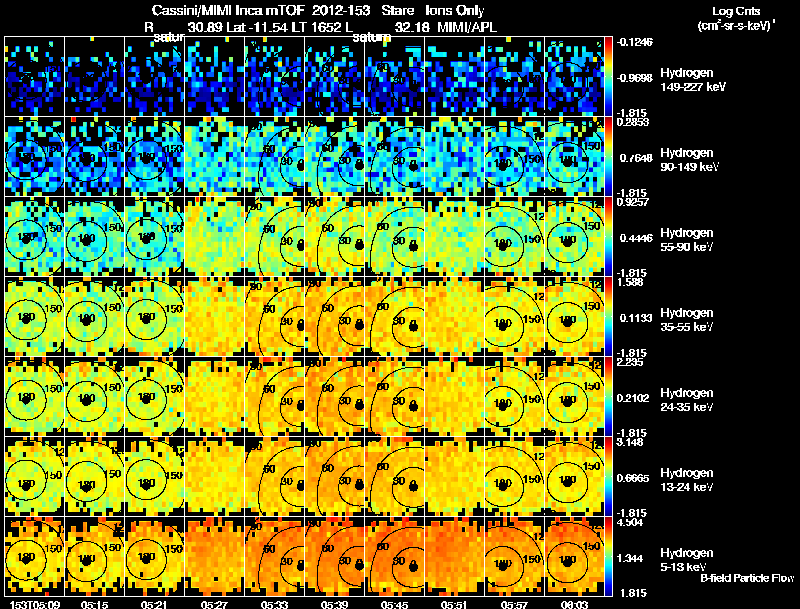Click the '05:27' time axis label

[214, 604]
